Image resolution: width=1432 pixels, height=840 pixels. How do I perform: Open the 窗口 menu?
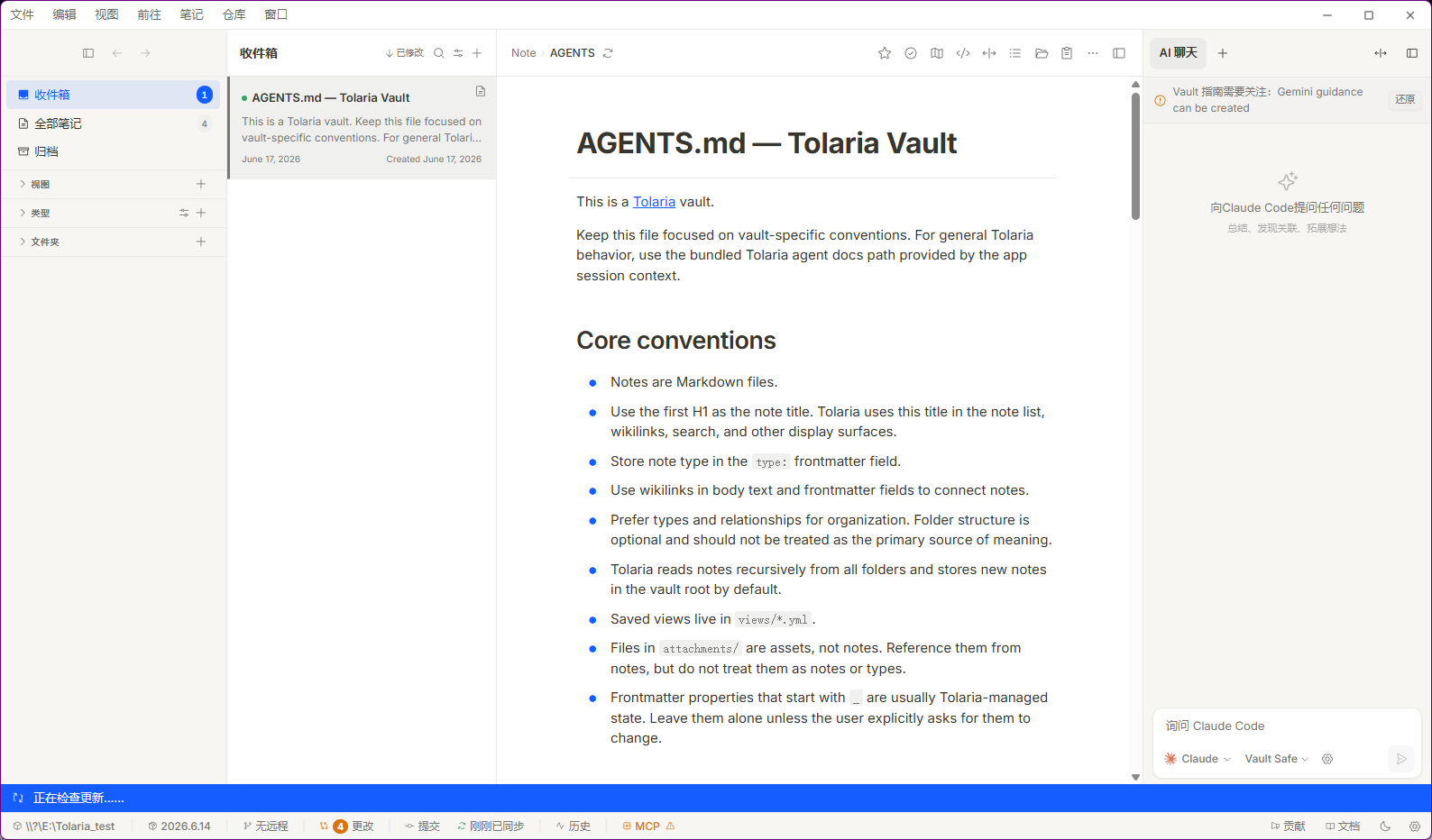tap(277, 14)
